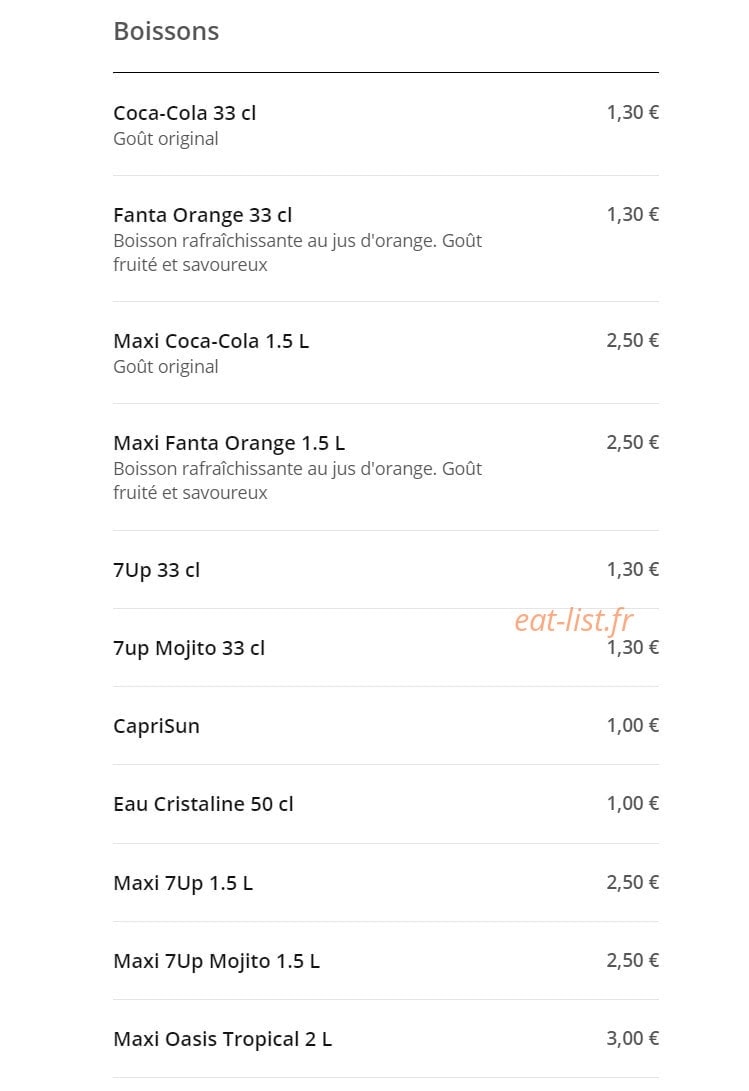Click the 1,00 € Eau Cristaline price
The image size is (749, 1091).
point(633,803)
